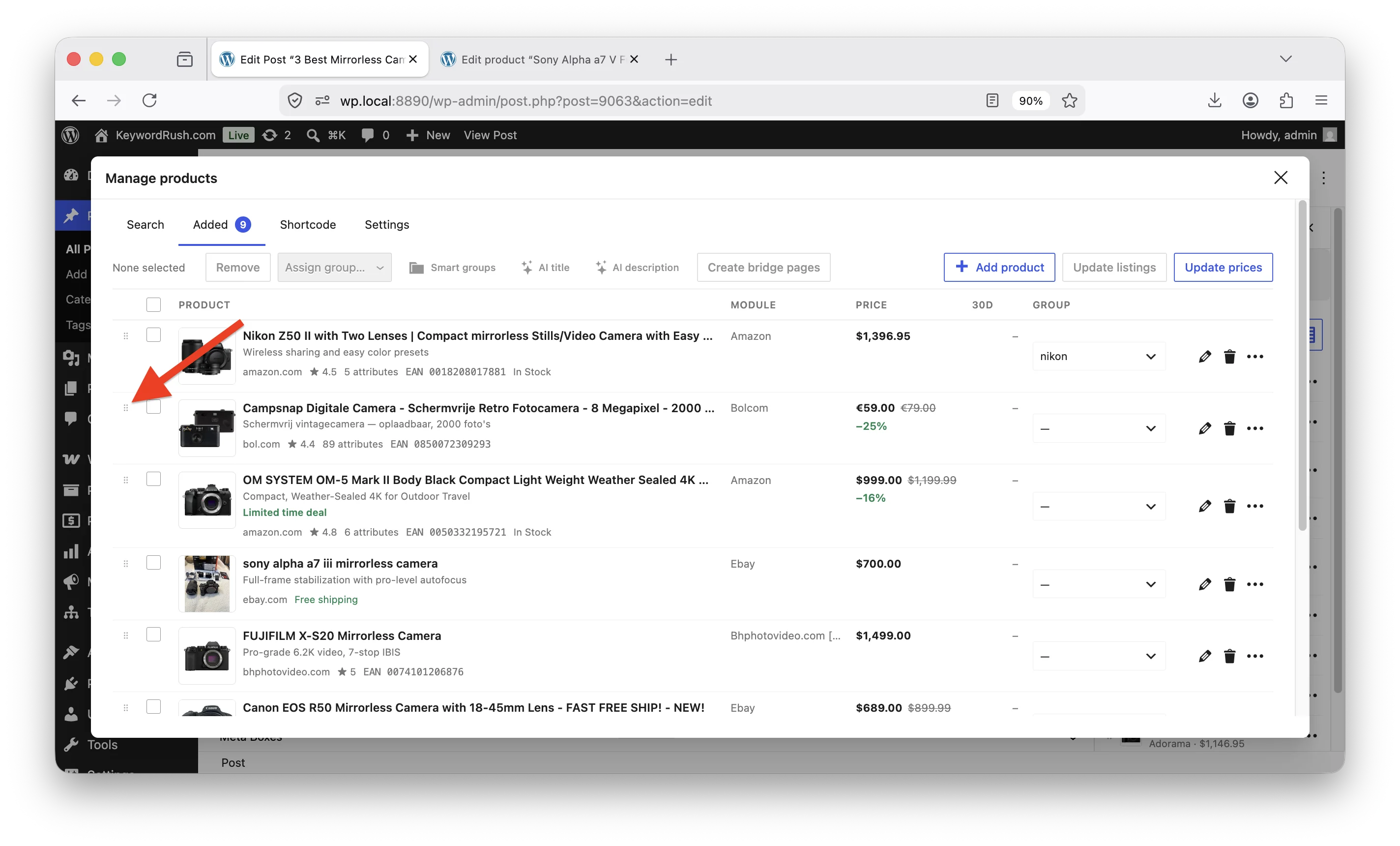Screen dimensions: 1400x846
Task: Open the browser extensions menu
Action: tap(1286, 101)
